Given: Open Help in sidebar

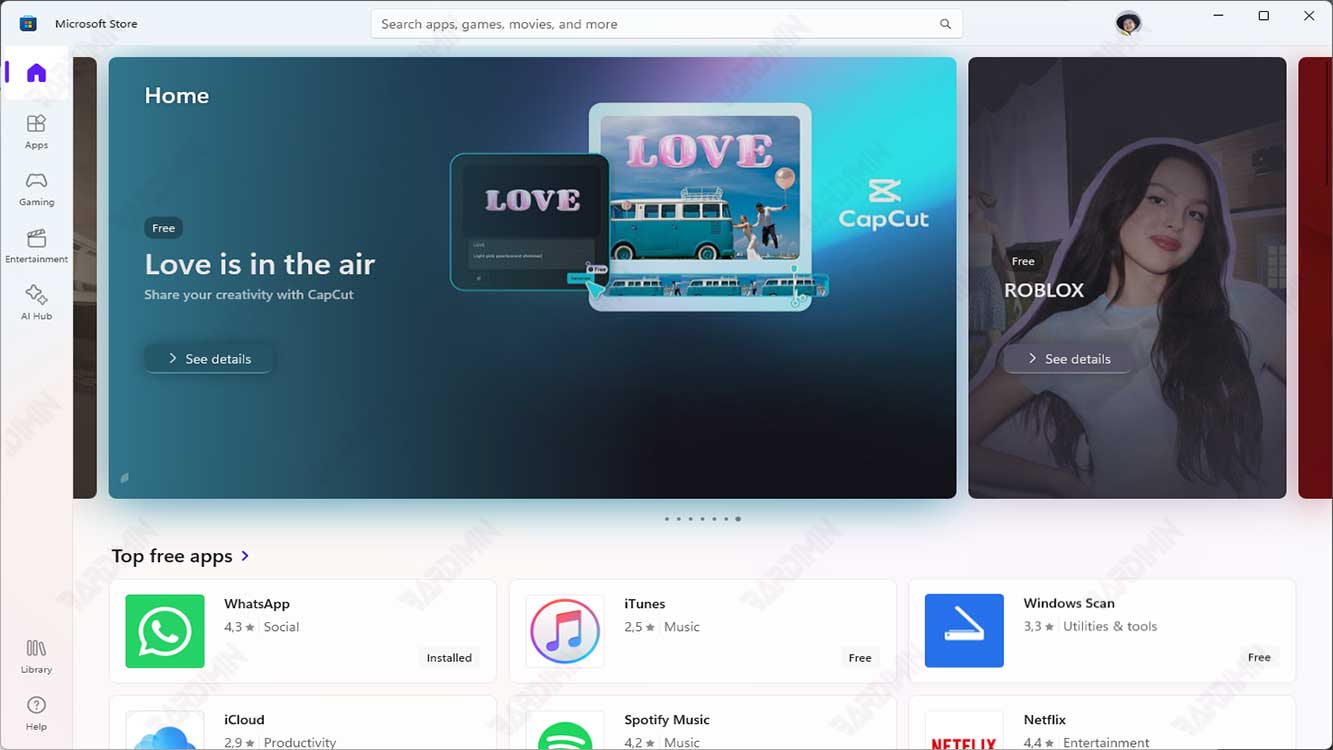Looking at the screenshot, I should [x=36, y=713].
